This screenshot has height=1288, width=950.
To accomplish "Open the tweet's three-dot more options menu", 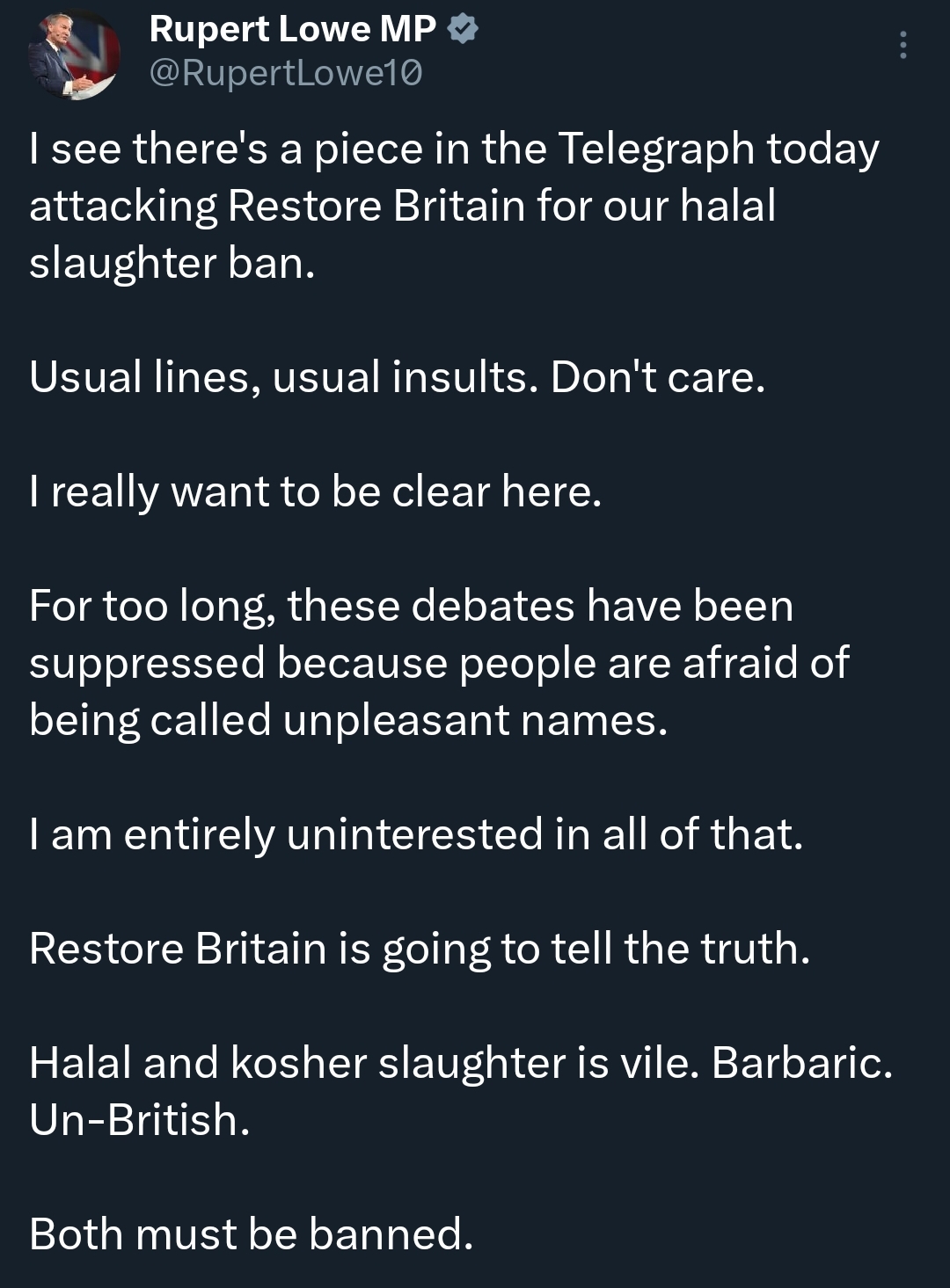I will (x=902, y=45).
